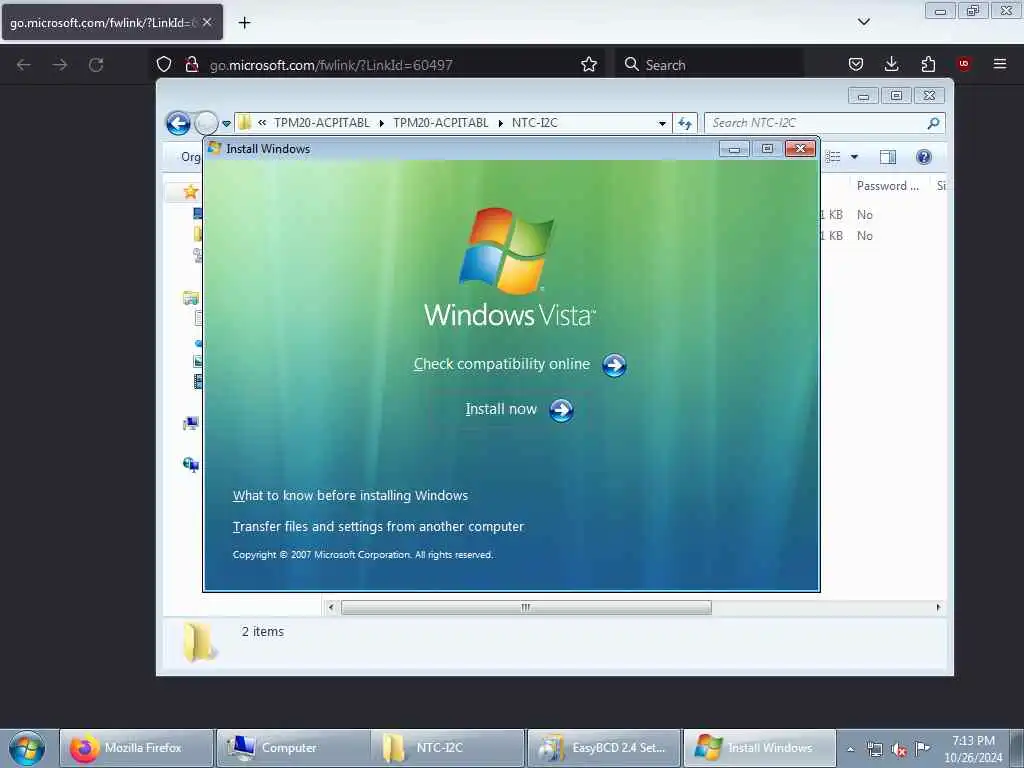Switch to Computer taskbar button
This screenshot has height=768, width=1024.
pyautogui.click(x=293, y=748)
